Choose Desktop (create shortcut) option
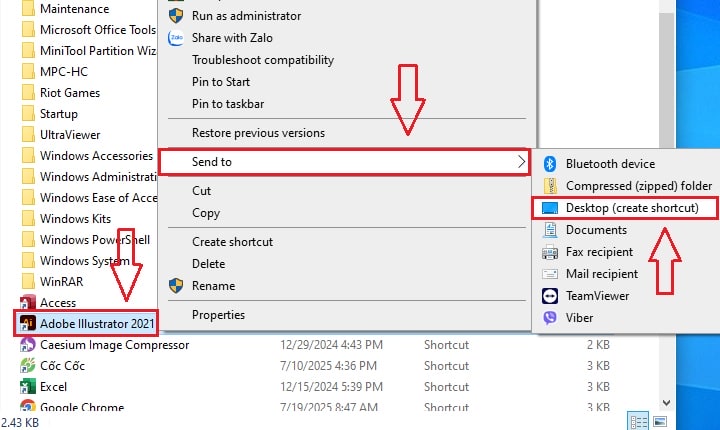Image resolution: width=720 pixels, height=430 pixels. (x=624, y=208)
